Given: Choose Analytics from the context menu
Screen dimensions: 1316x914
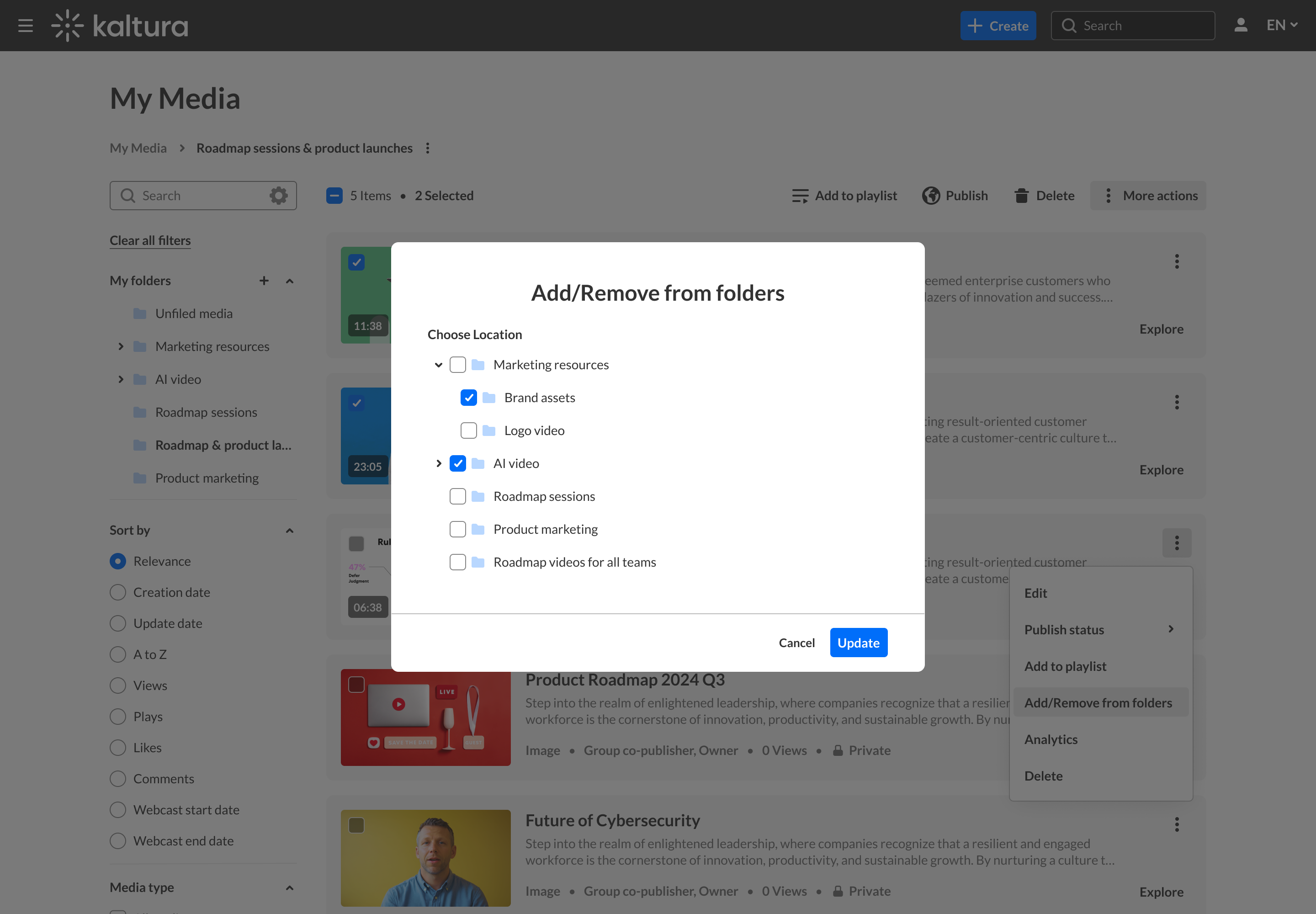Looking at the screenshot, I should click(1051, 739).
